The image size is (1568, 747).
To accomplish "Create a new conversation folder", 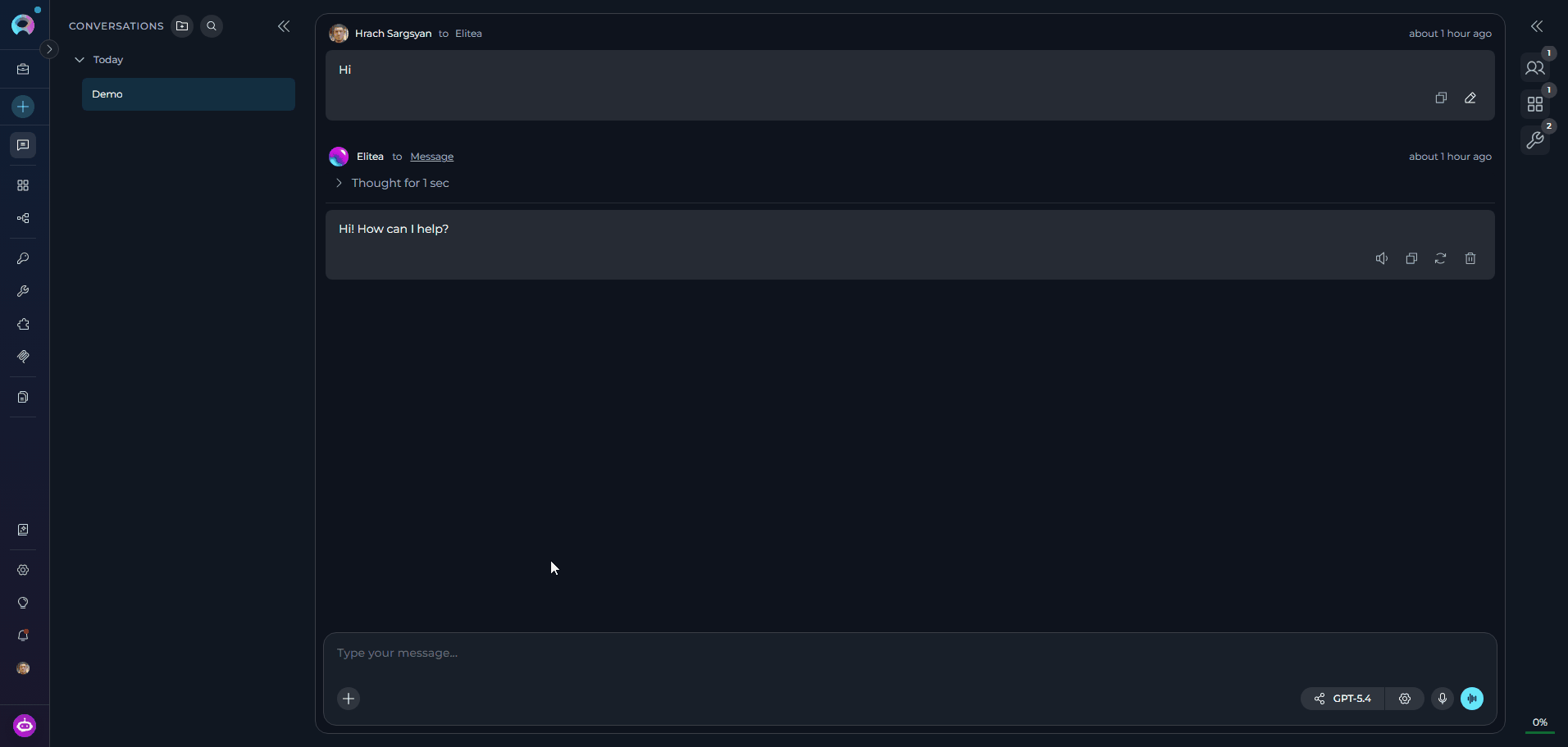I will click(x=182, y=26).
